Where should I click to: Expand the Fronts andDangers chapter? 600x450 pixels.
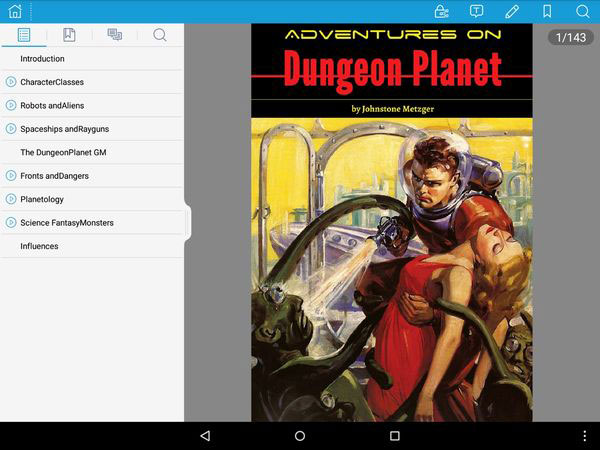[11, 176]
